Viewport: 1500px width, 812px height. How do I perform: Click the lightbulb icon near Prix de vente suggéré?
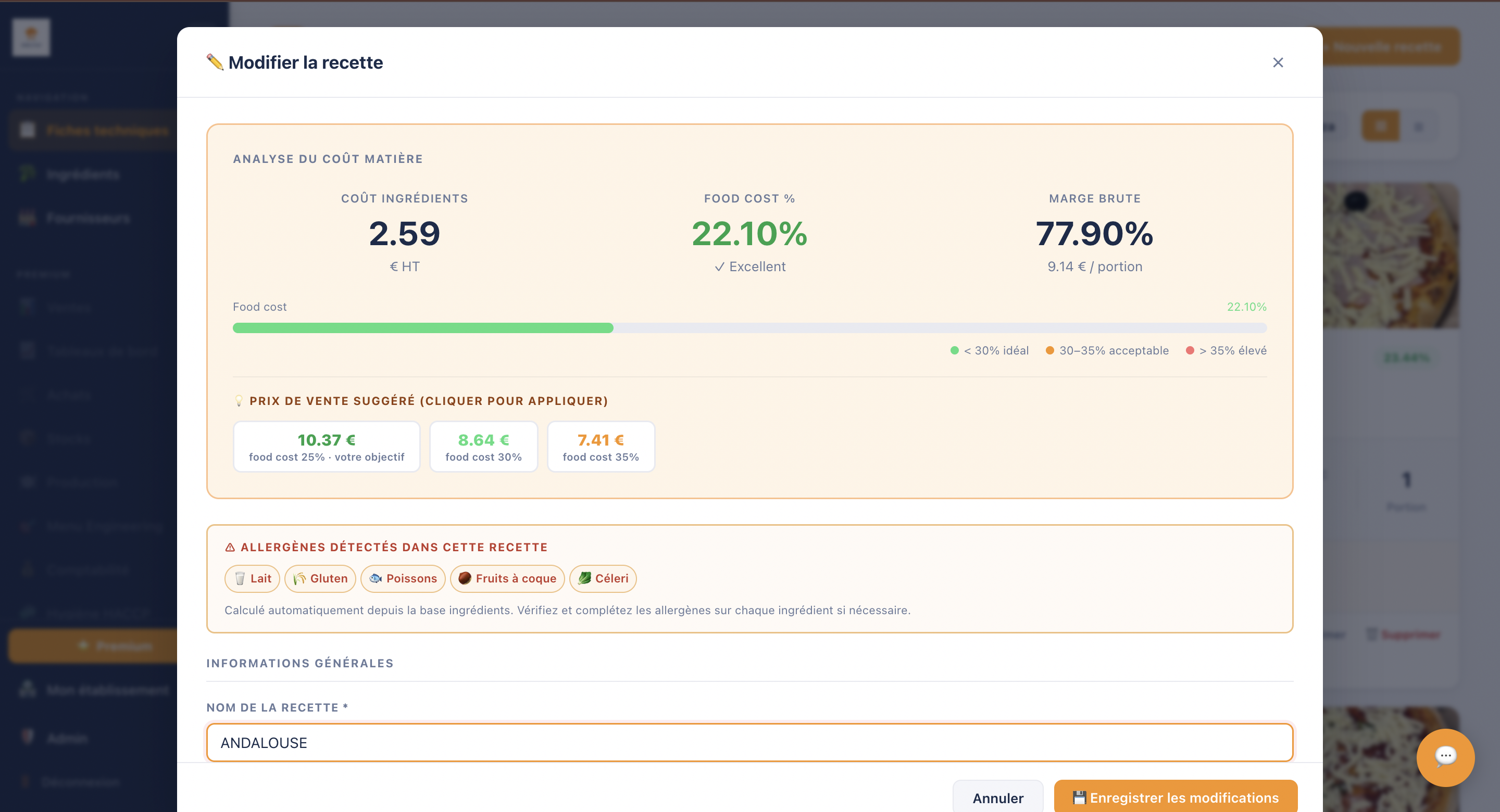click(x=239, y=400)
